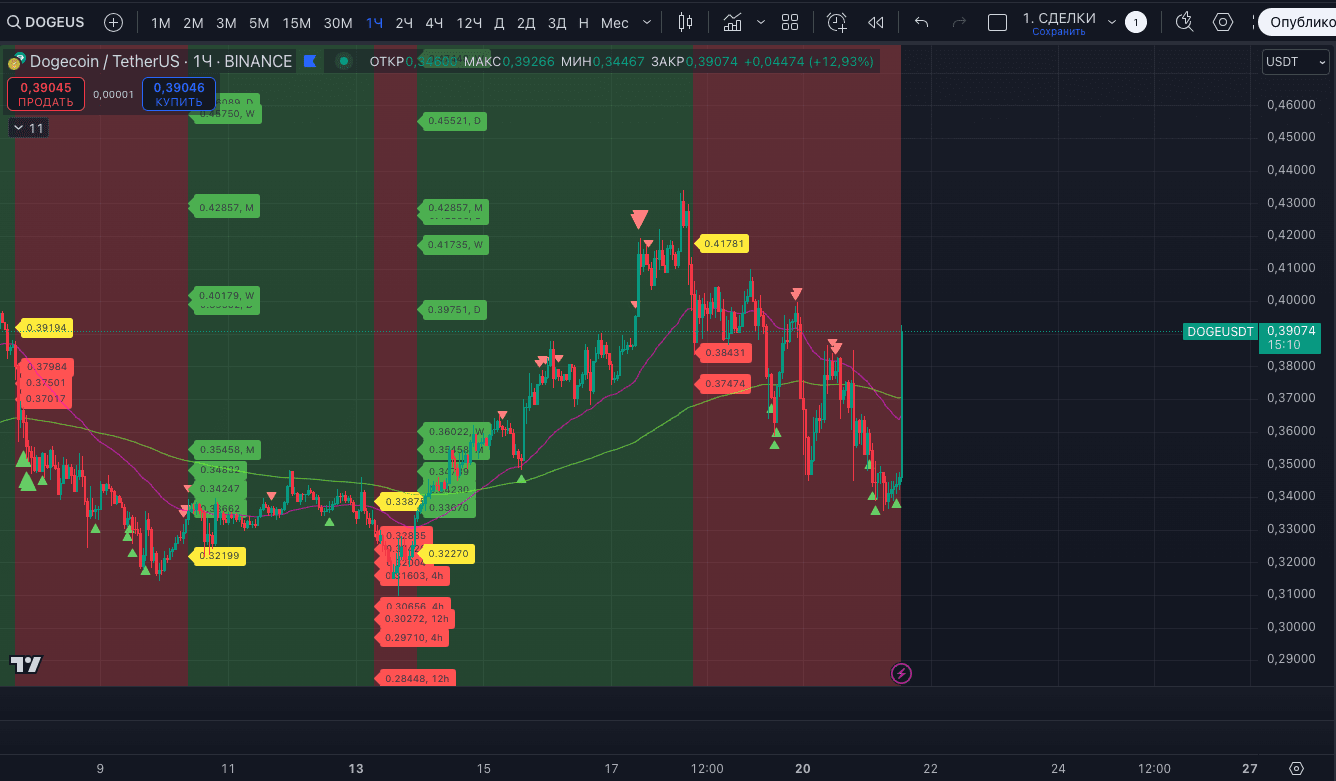
Task: Select the 4Ч timeframe
Action: click(x=434, y=22)
